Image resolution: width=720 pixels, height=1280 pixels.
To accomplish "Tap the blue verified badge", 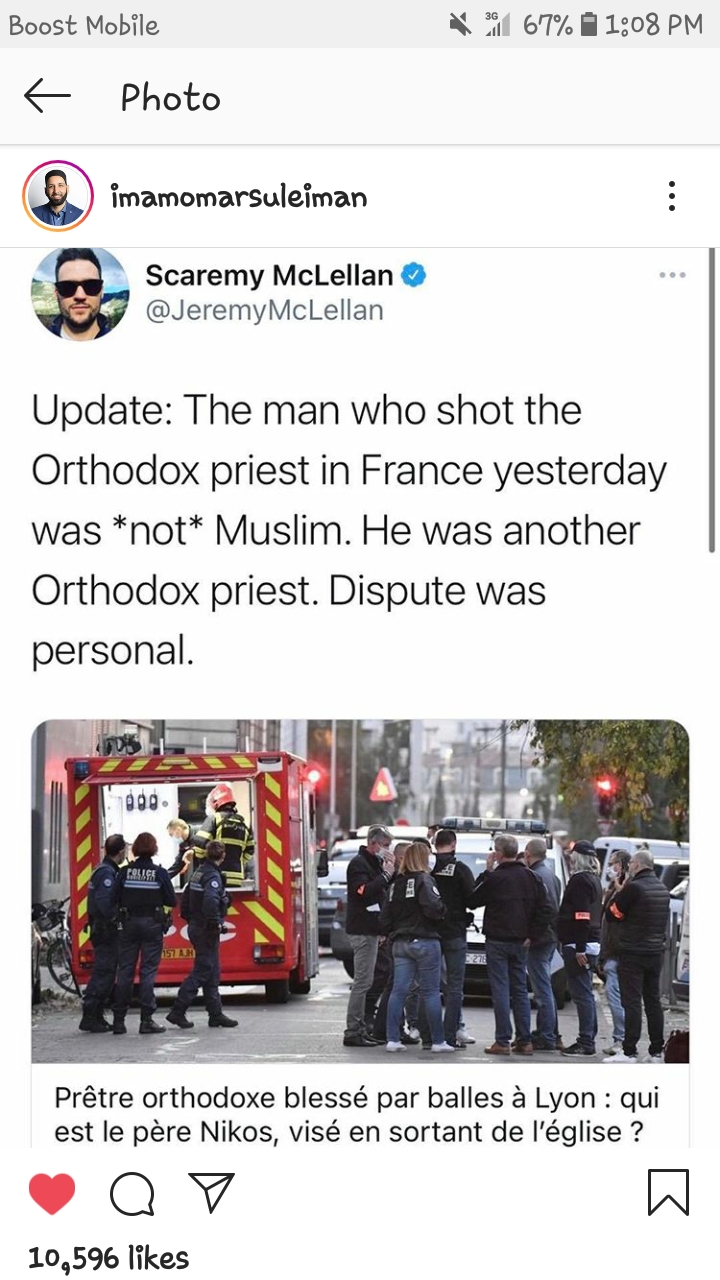I will click(414, 275).
